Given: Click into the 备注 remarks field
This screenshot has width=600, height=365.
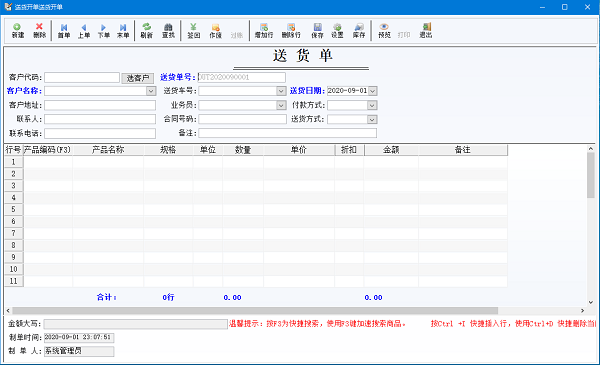Looking at the screenshot, I should (287, 133).
